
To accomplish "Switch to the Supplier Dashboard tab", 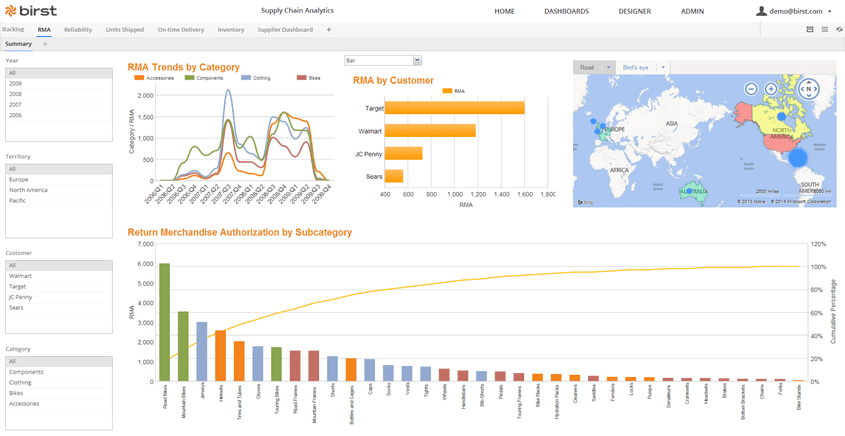I will (x=285, y=30).
